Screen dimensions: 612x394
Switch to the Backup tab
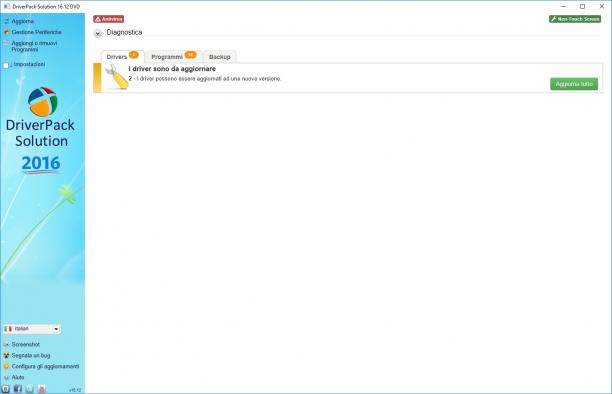(220, 57)
